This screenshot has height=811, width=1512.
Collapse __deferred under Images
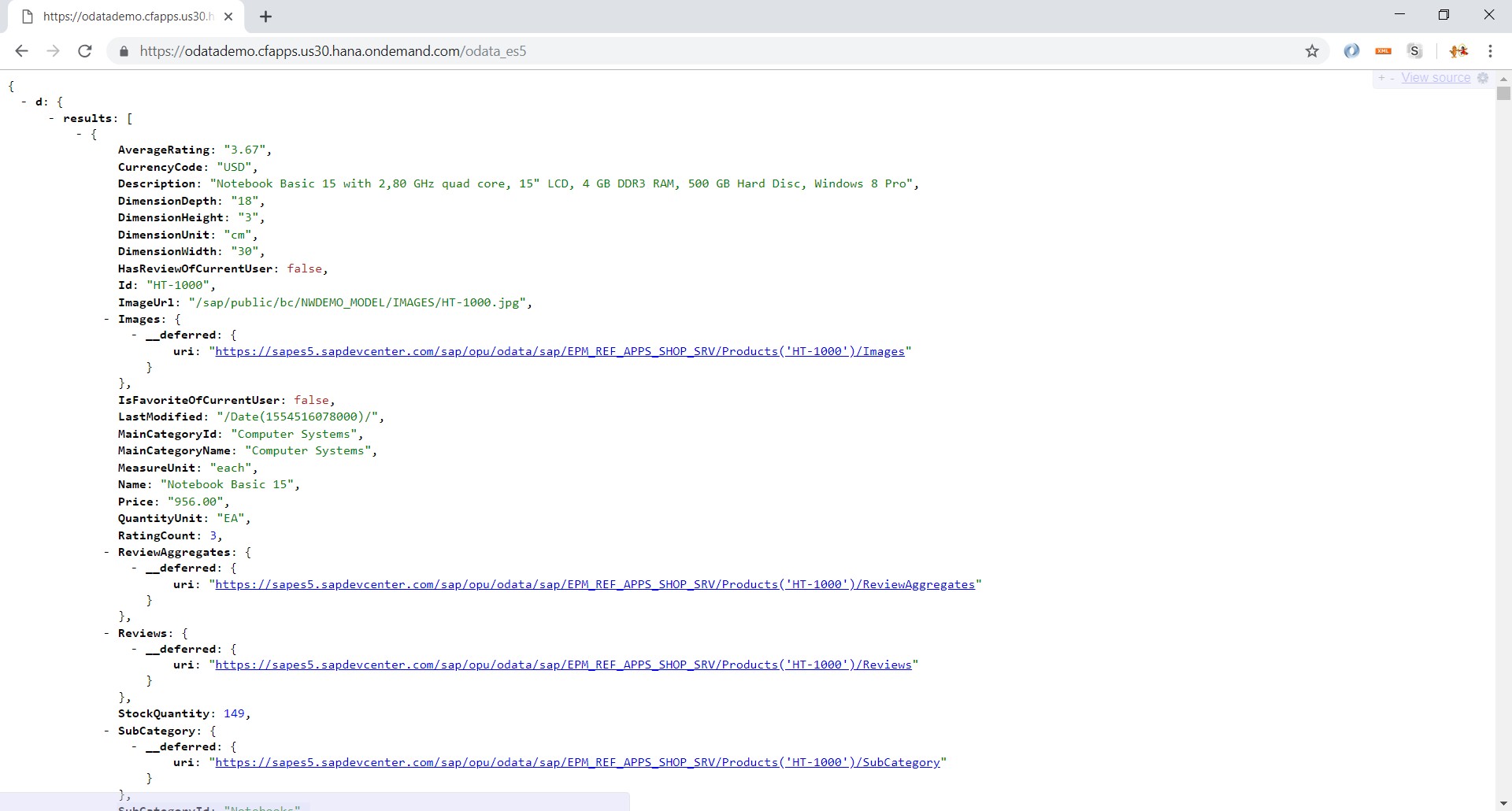pyautogui.click(x=135, y=335)
